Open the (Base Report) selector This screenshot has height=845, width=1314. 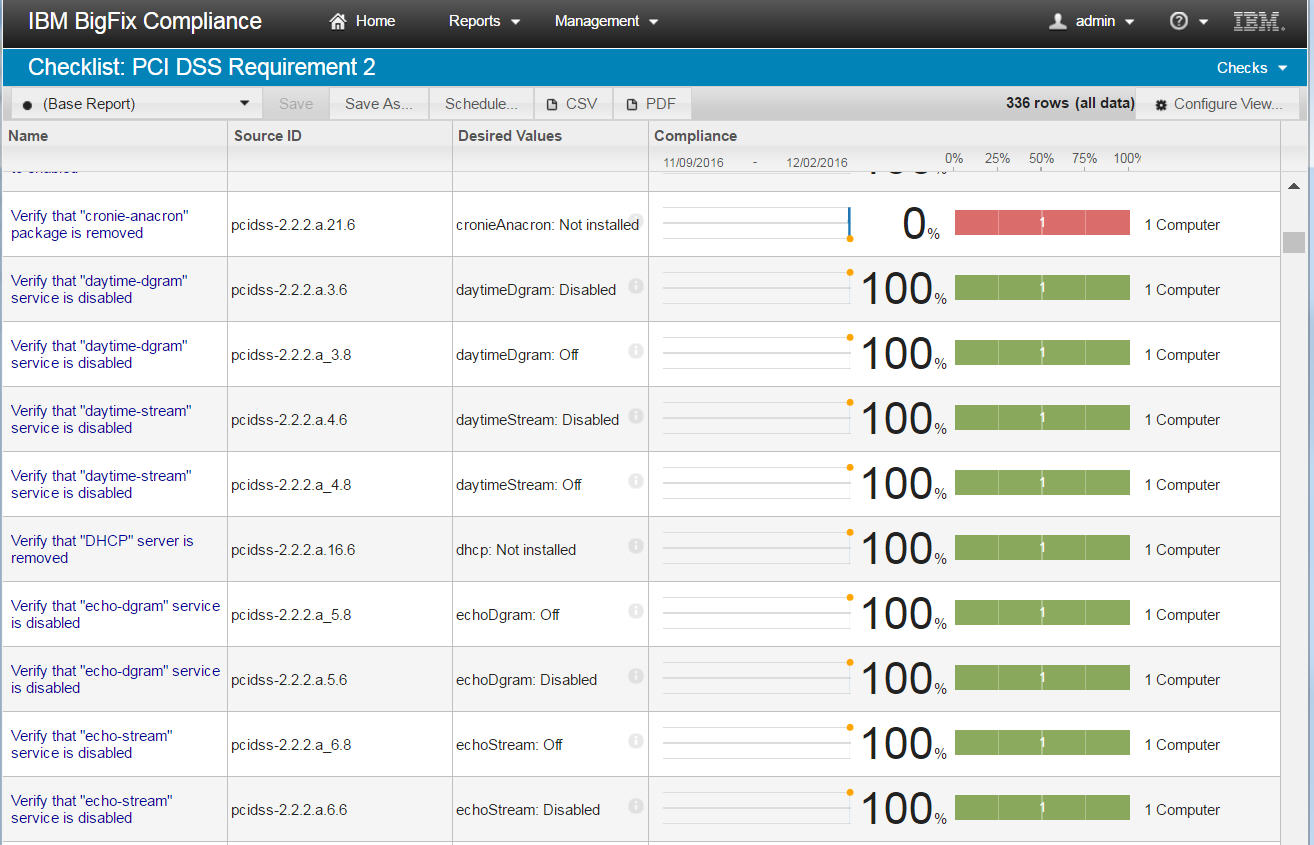(x=136, y=104)
